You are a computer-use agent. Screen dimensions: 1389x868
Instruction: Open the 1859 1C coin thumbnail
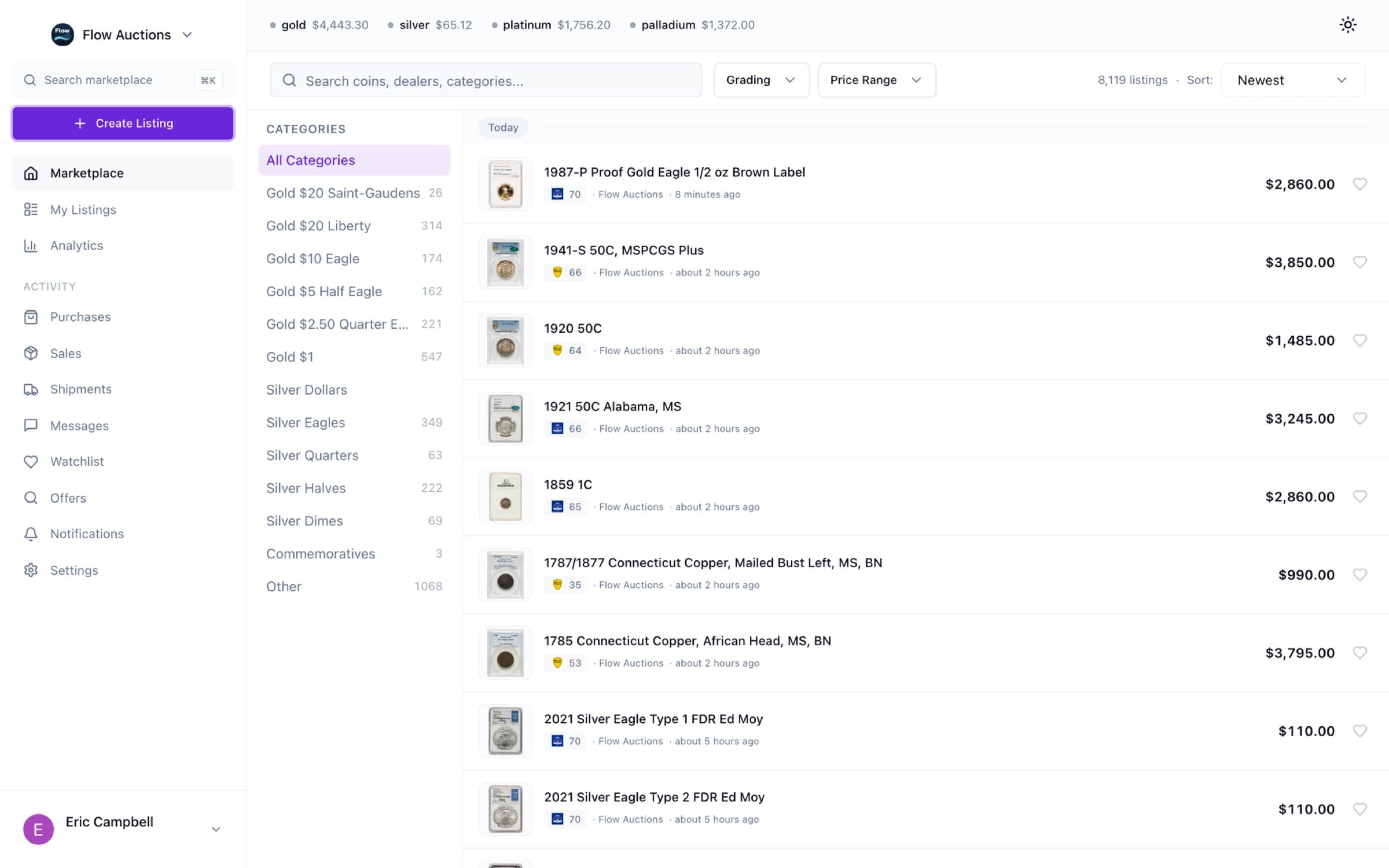pyautogui.click(x=505, y=496)
